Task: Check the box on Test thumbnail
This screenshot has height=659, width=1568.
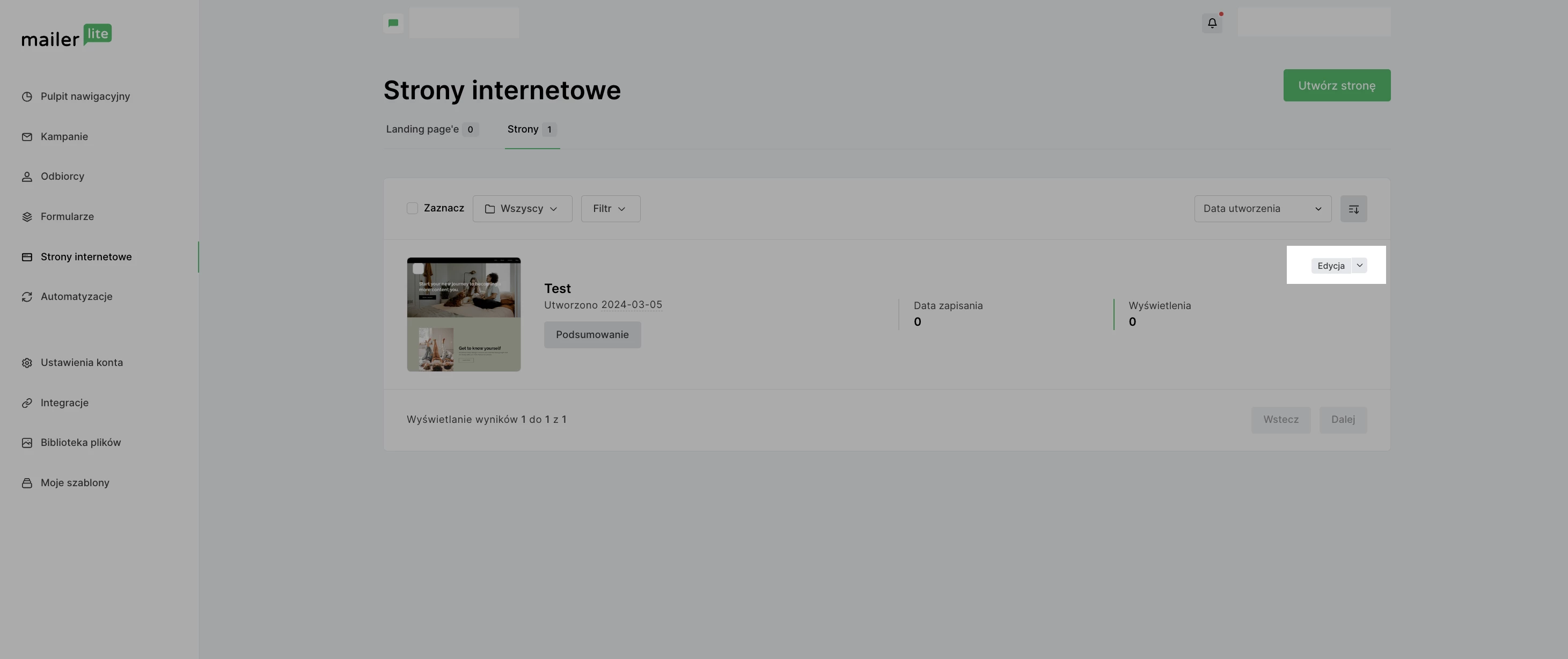Action: tap(418, 268)
